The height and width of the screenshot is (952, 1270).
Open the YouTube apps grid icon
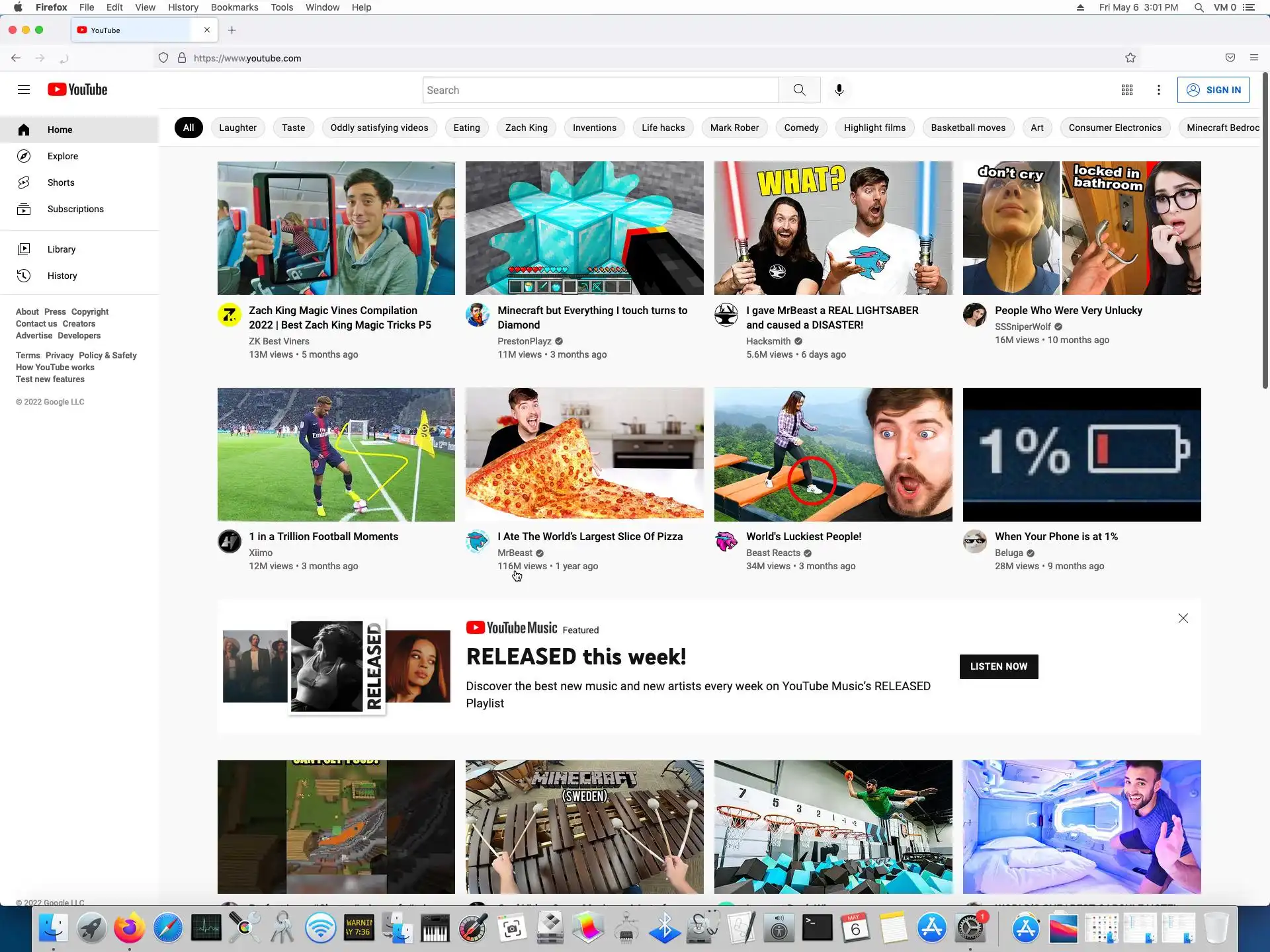(1127, 90)
